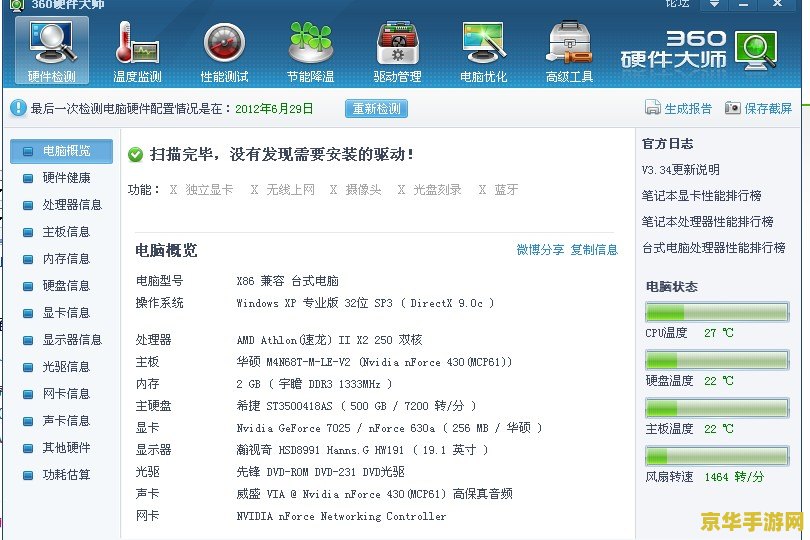The image size is (810, 540).
Task: Click the 蓝牙 feature indicator
Action: click(x=498, y=190)
